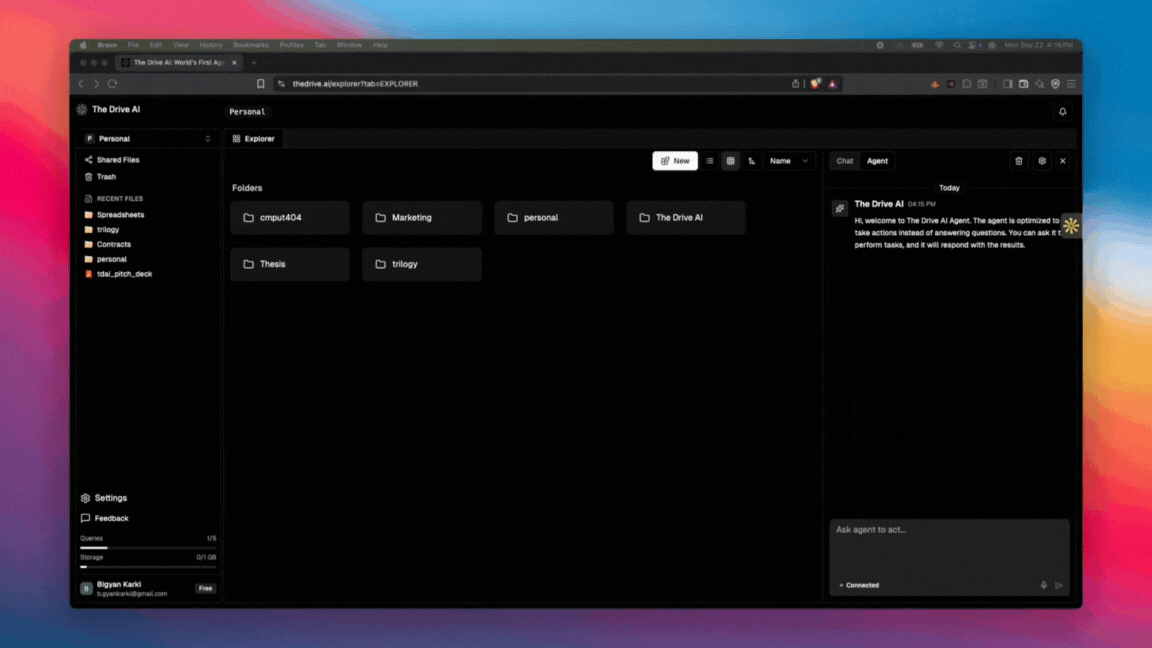Screen dimensions: 1152x648
Task: Click the Personal breadcrumb
Action: 247,112
